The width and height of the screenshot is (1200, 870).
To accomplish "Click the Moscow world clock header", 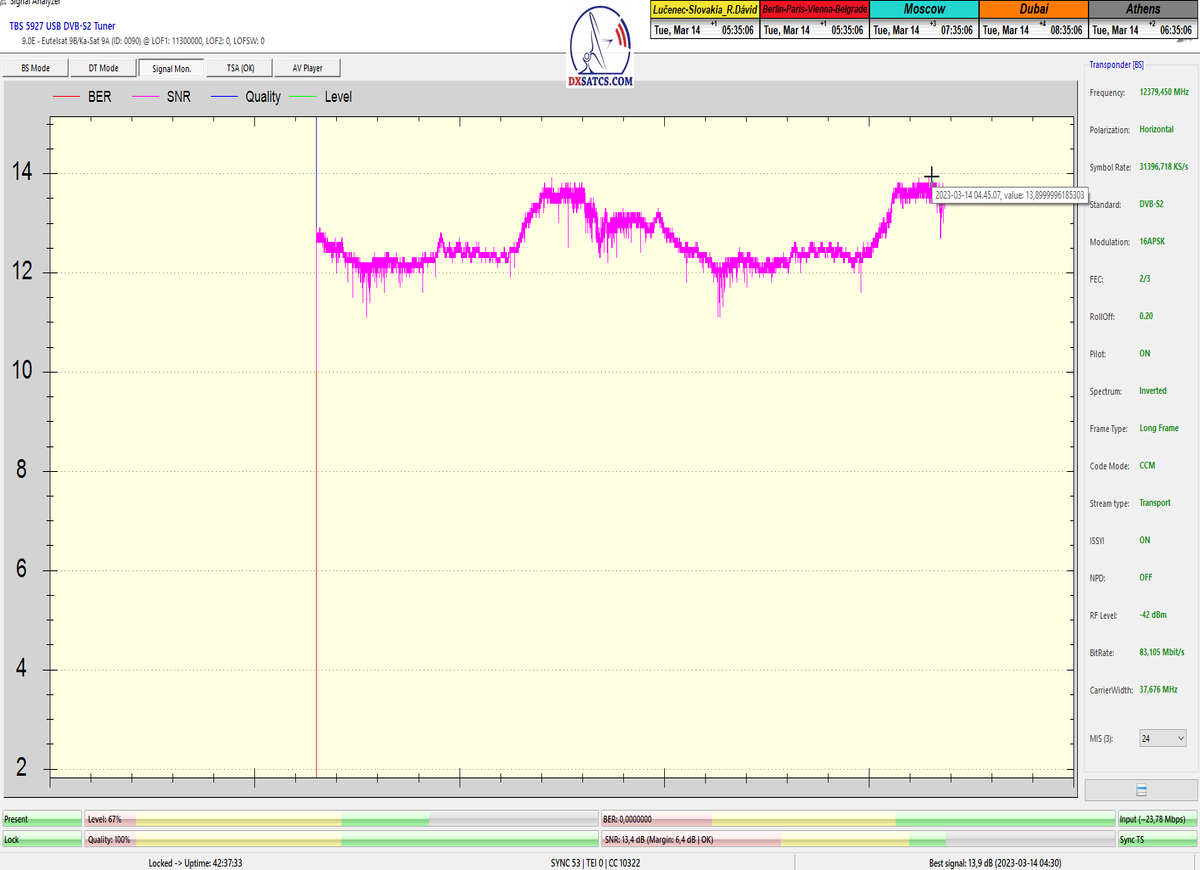I will [923, 9].
